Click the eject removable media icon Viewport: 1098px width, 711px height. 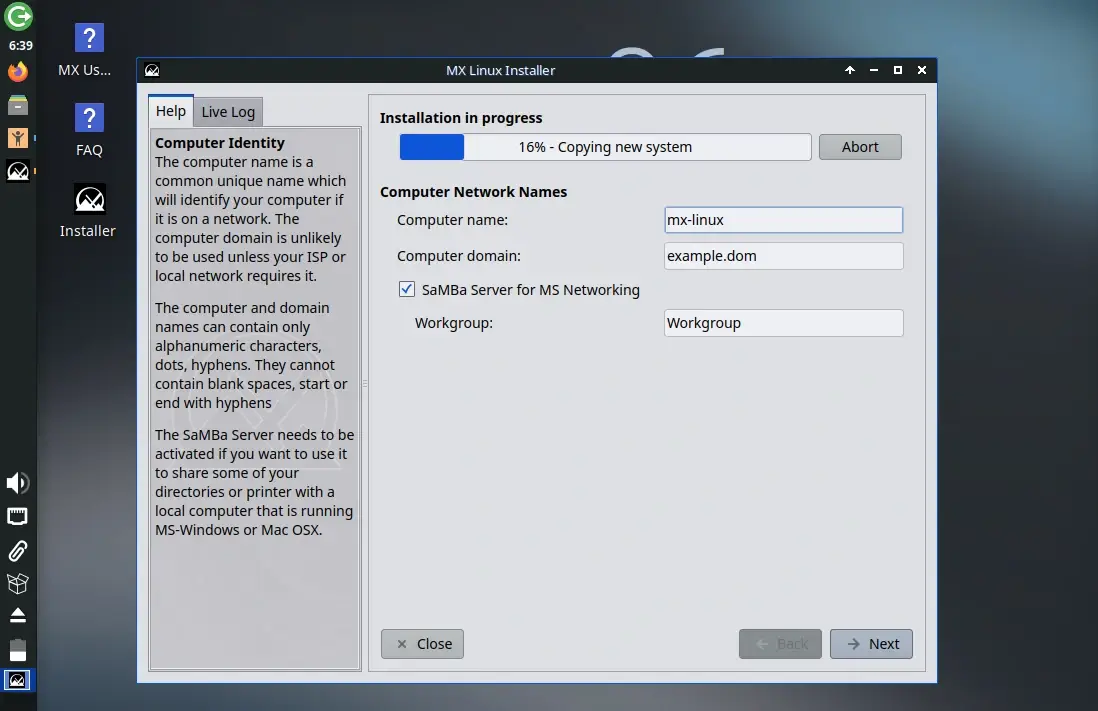coord(17,614)
